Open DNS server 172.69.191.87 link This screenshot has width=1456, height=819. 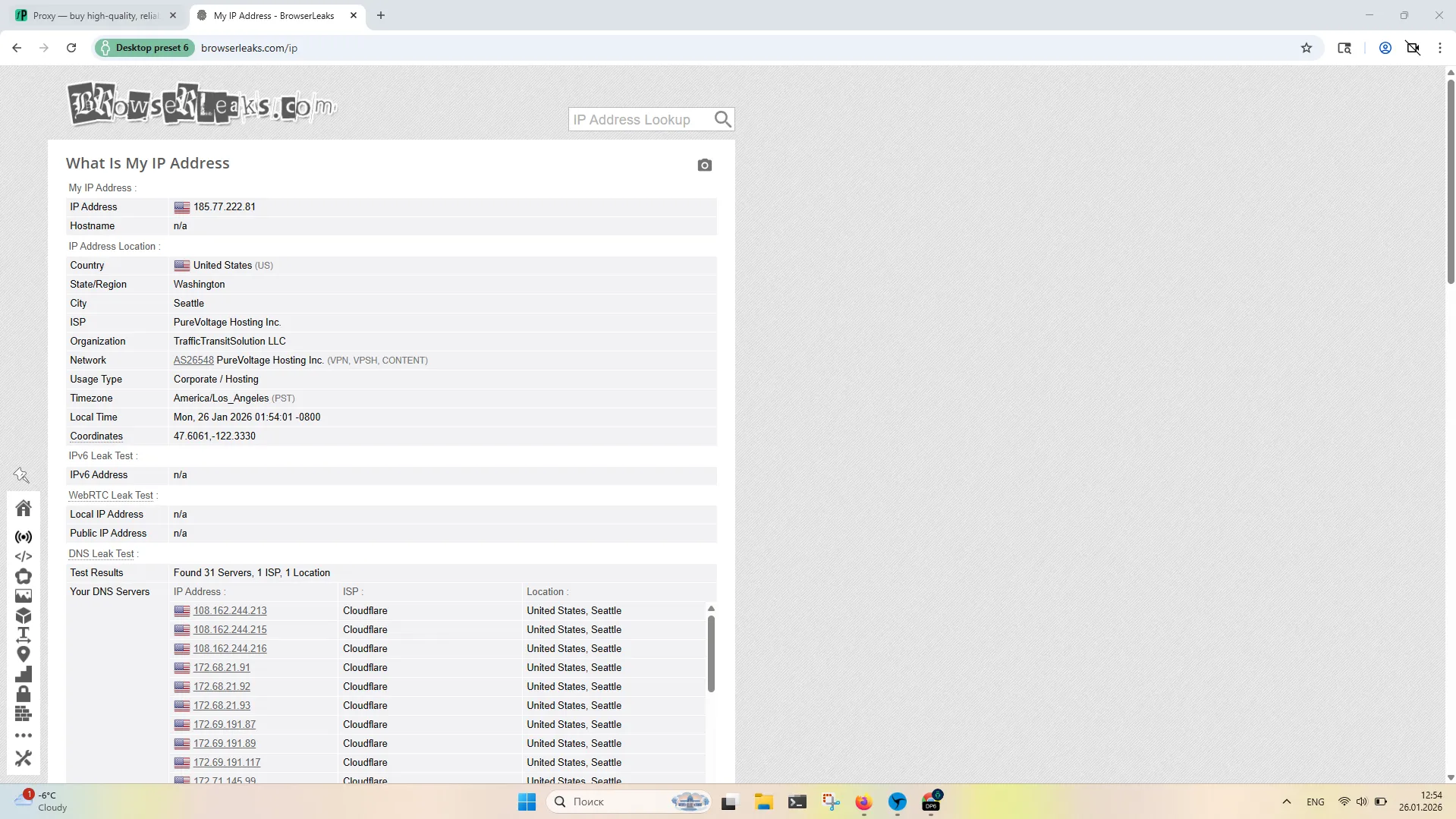point(225,725)
